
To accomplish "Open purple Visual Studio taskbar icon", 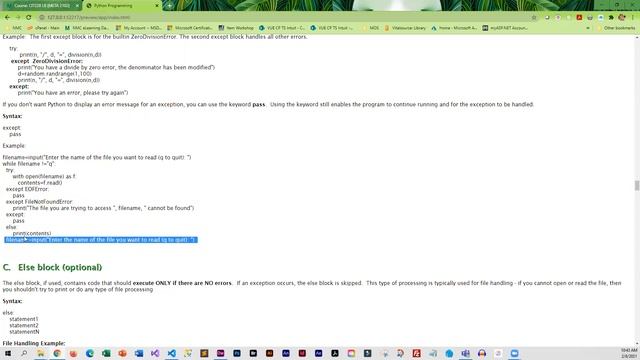I will (155, 353).
